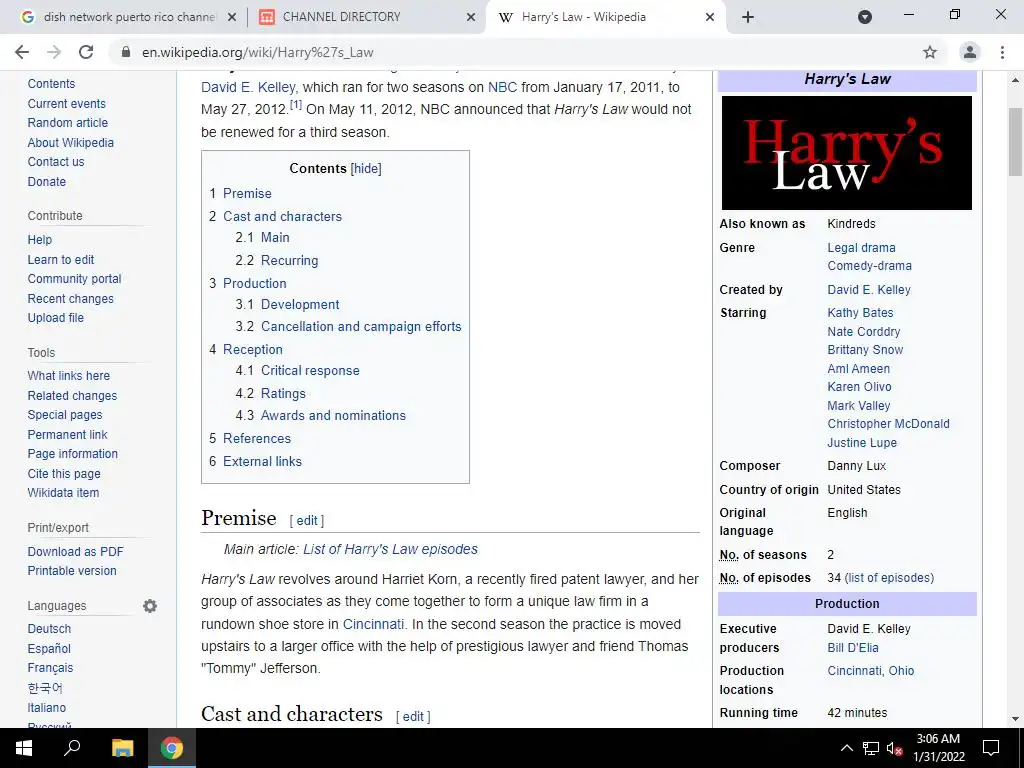Edit the Cast and characters section
The height and width of the screenshot is (768, 1024).
tap(413, 716)
